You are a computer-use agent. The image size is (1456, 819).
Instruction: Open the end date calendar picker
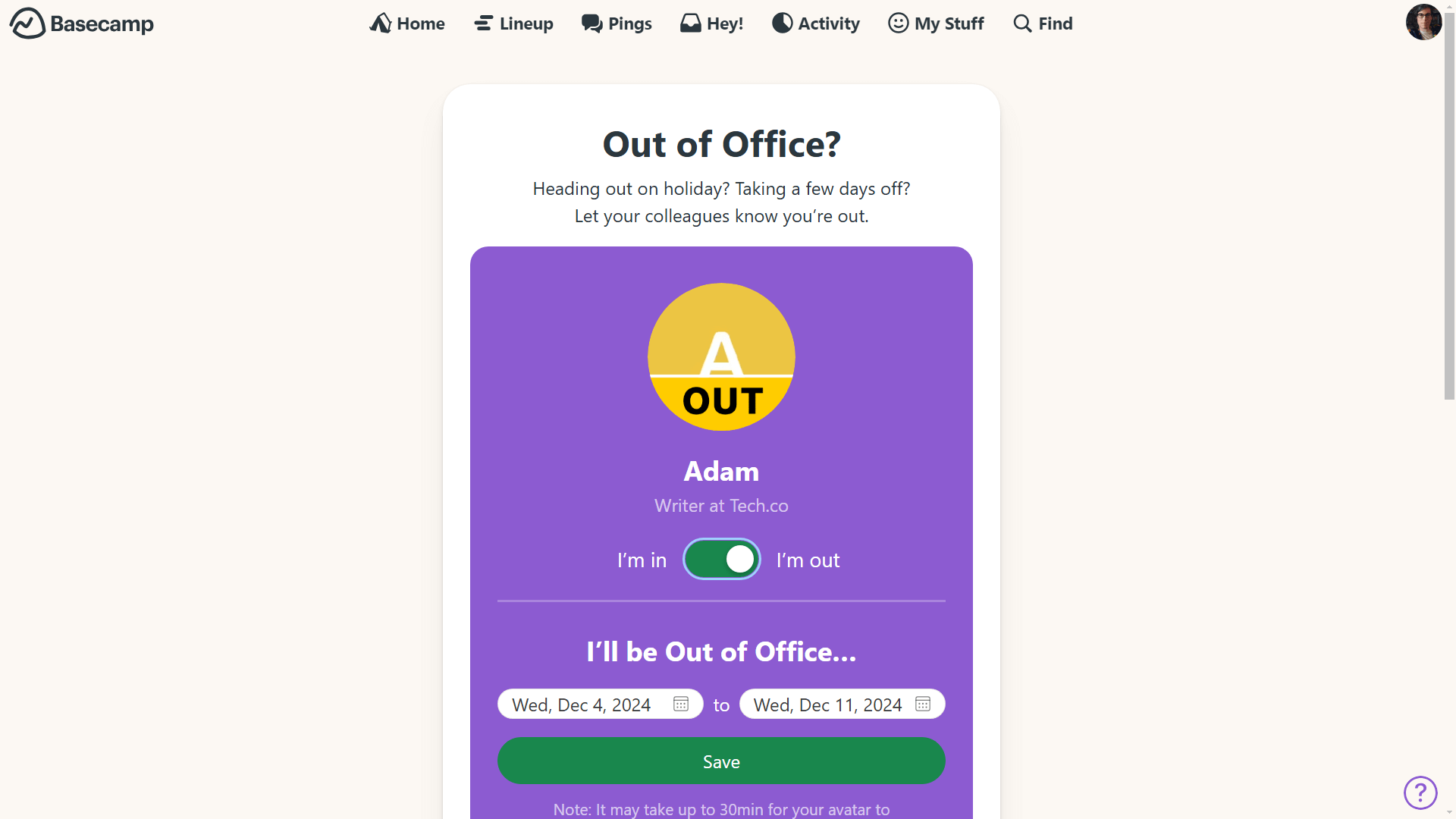point(922,704)
